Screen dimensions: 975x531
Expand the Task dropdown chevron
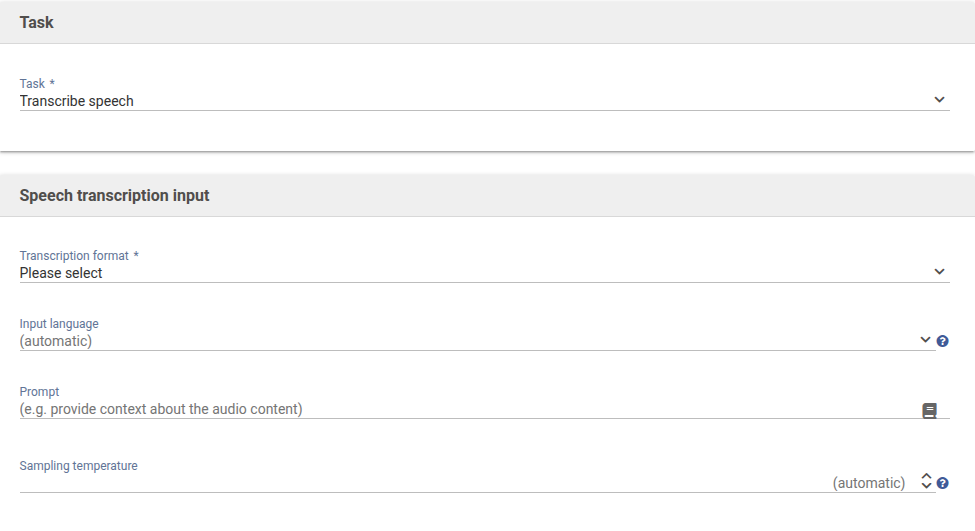coord(939,100)
